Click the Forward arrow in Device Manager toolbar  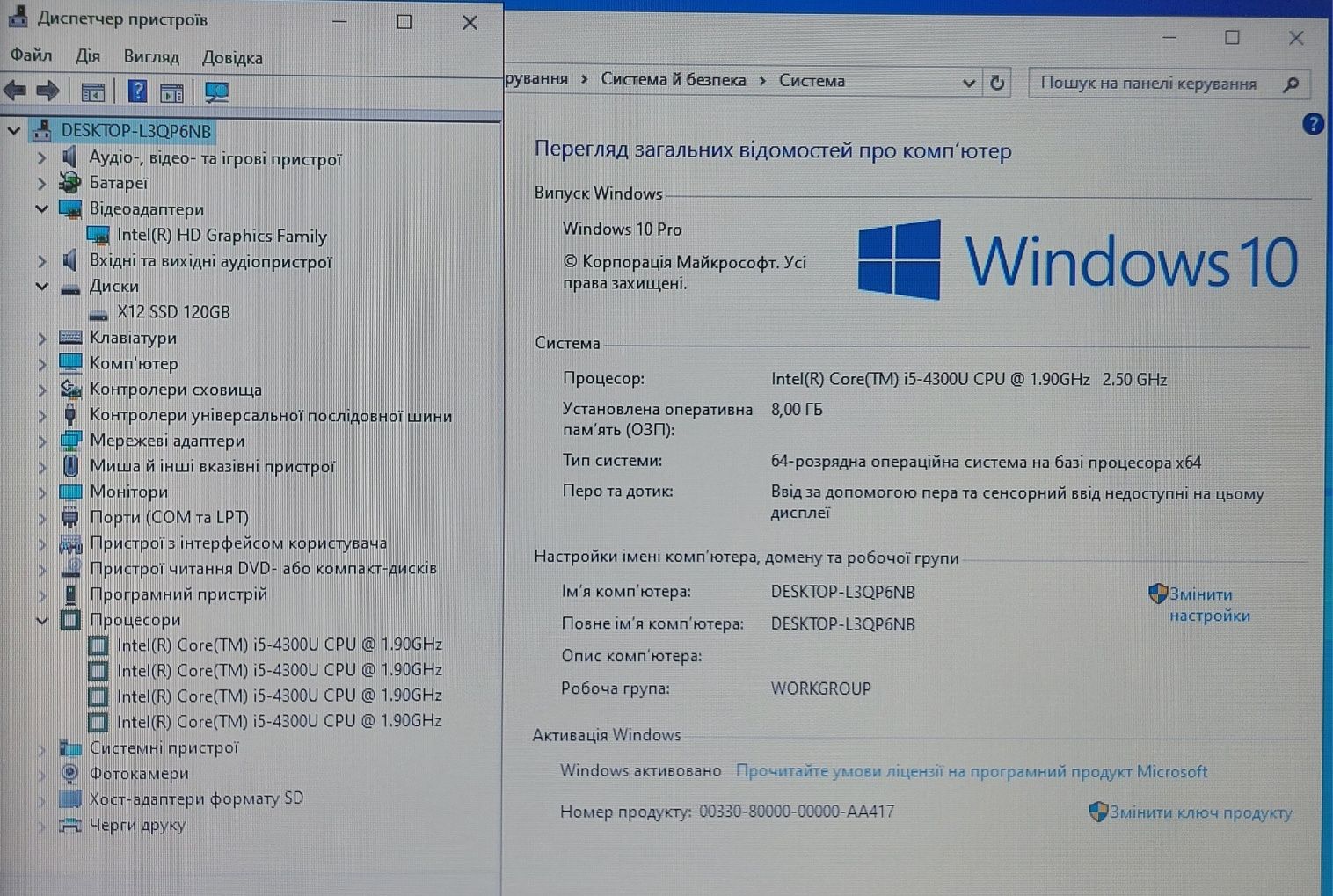pos(47,91)
